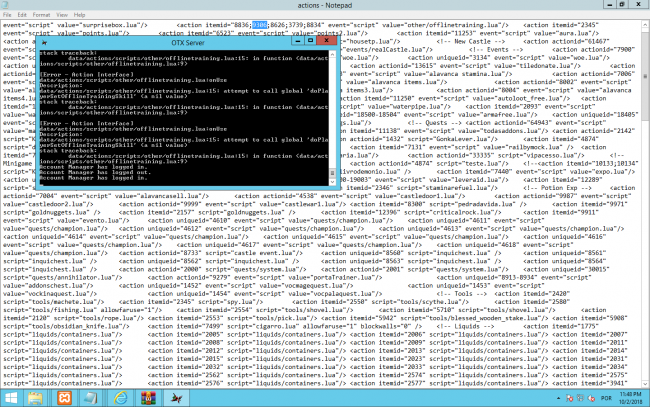Open the View menu in Notepad
Image resolution: width=650 pixels, height=407 pixels.
pyautogui.click(x=62, y=15)
